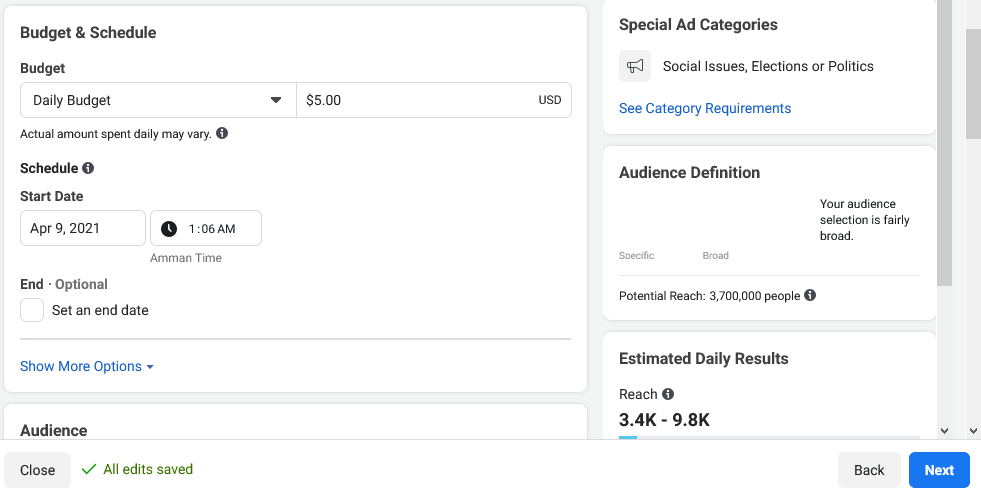Click the outer page scrollbar down arrow
The width and height of the screenshot is (981, 496).
pos(973,430)
